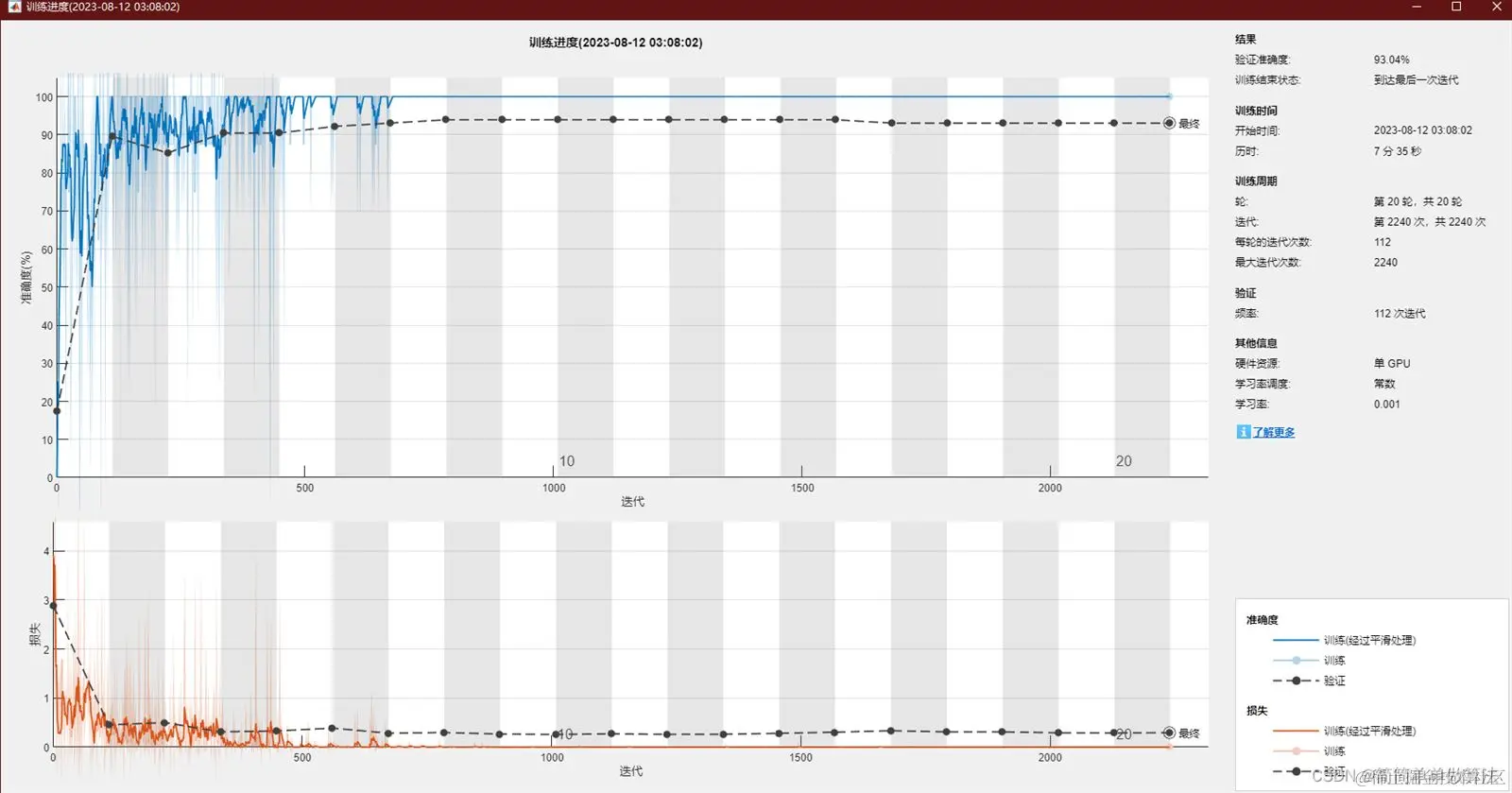Image resolution: width=1512 pixels, height=793 pixels.
Task: Click the MATLAB icon in the title bar
Action: pos(14,7)
